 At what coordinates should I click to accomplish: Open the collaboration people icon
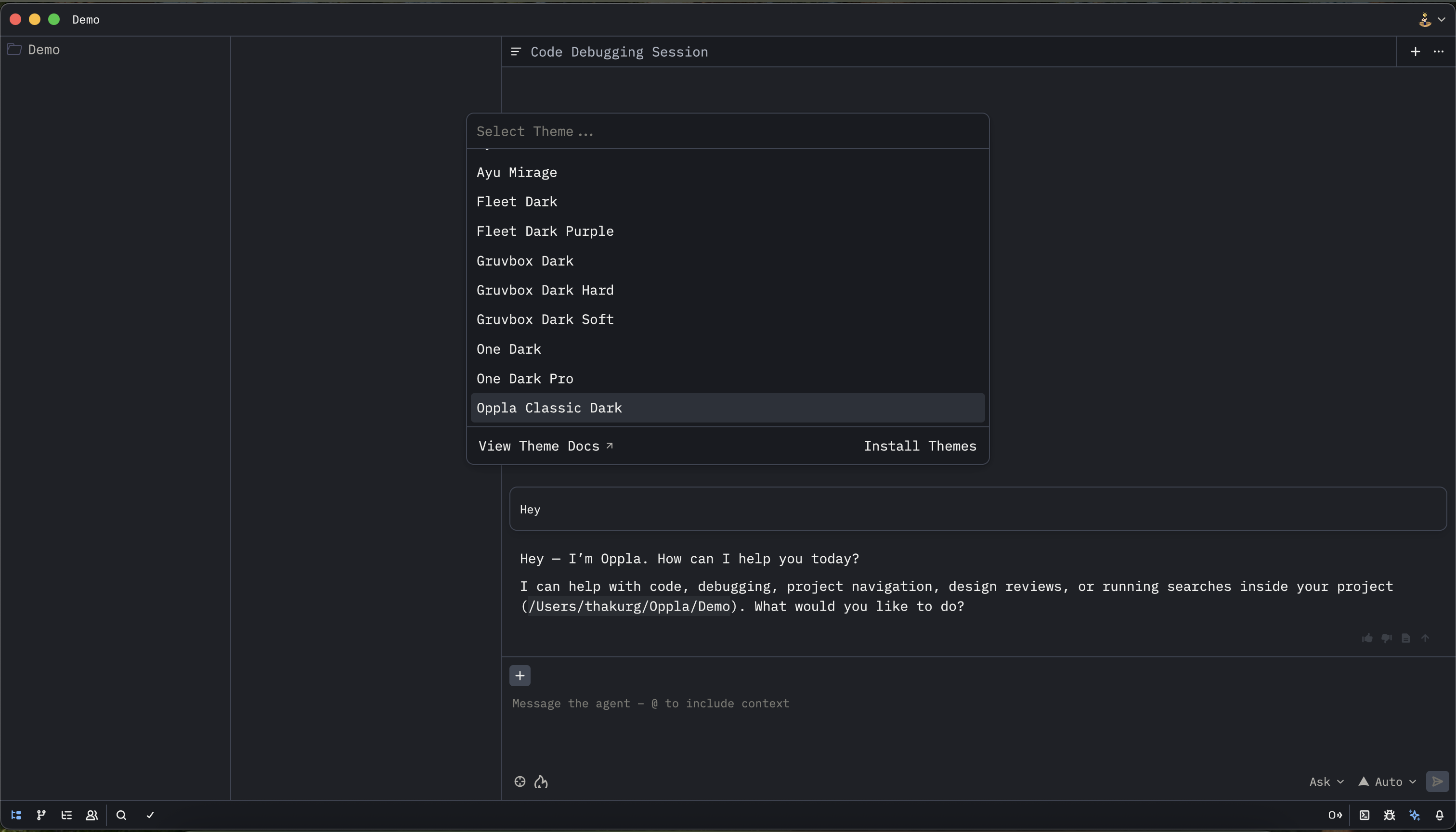pos(91,816)
